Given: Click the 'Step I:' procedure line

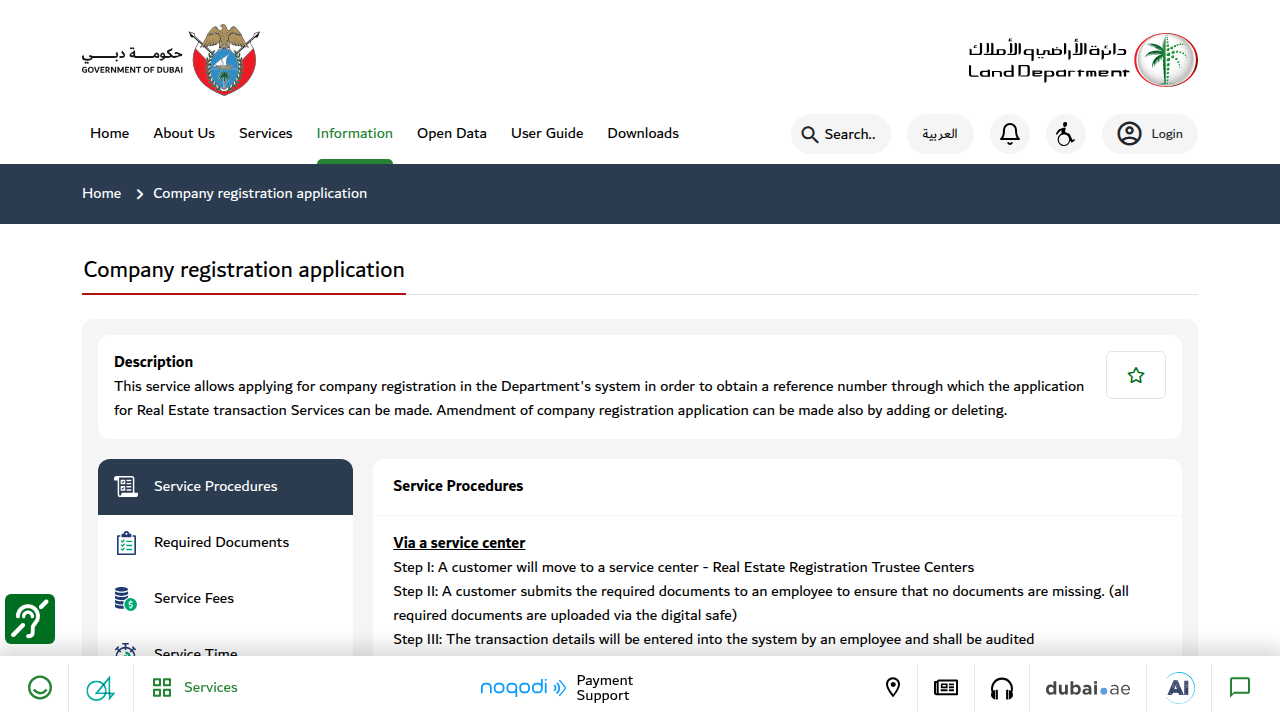Looking at the screenshot, I should pos(684,567).
